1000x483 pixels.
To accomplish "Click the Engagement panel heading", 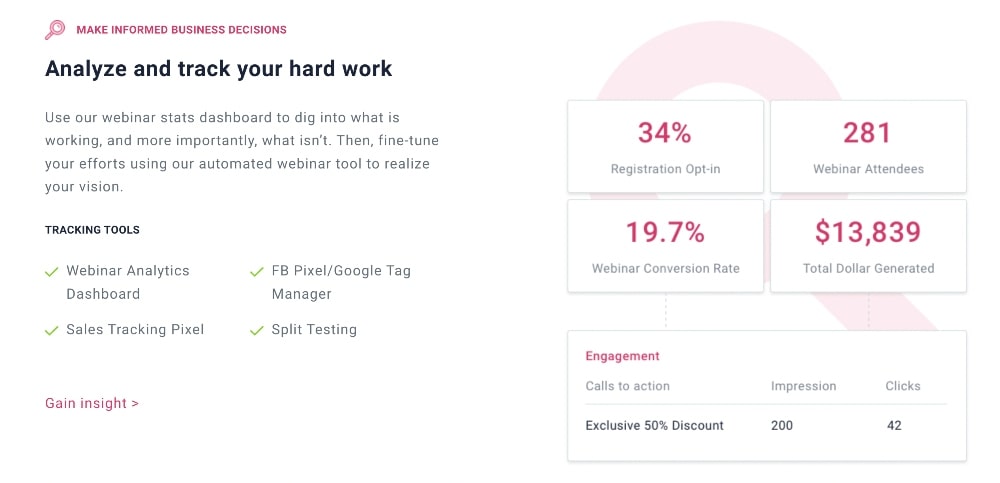I will click(622, 356).
